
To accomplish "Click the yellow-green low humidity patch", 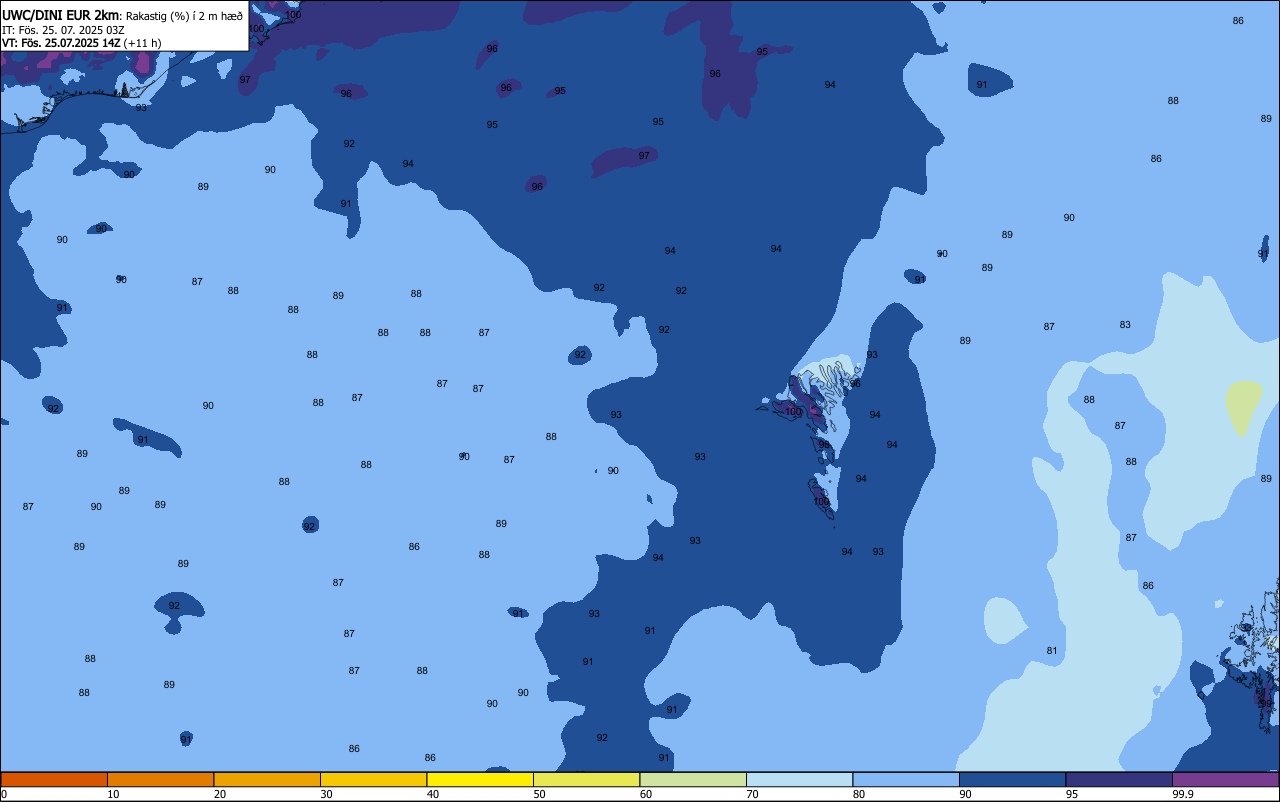I will point(1244,407).
